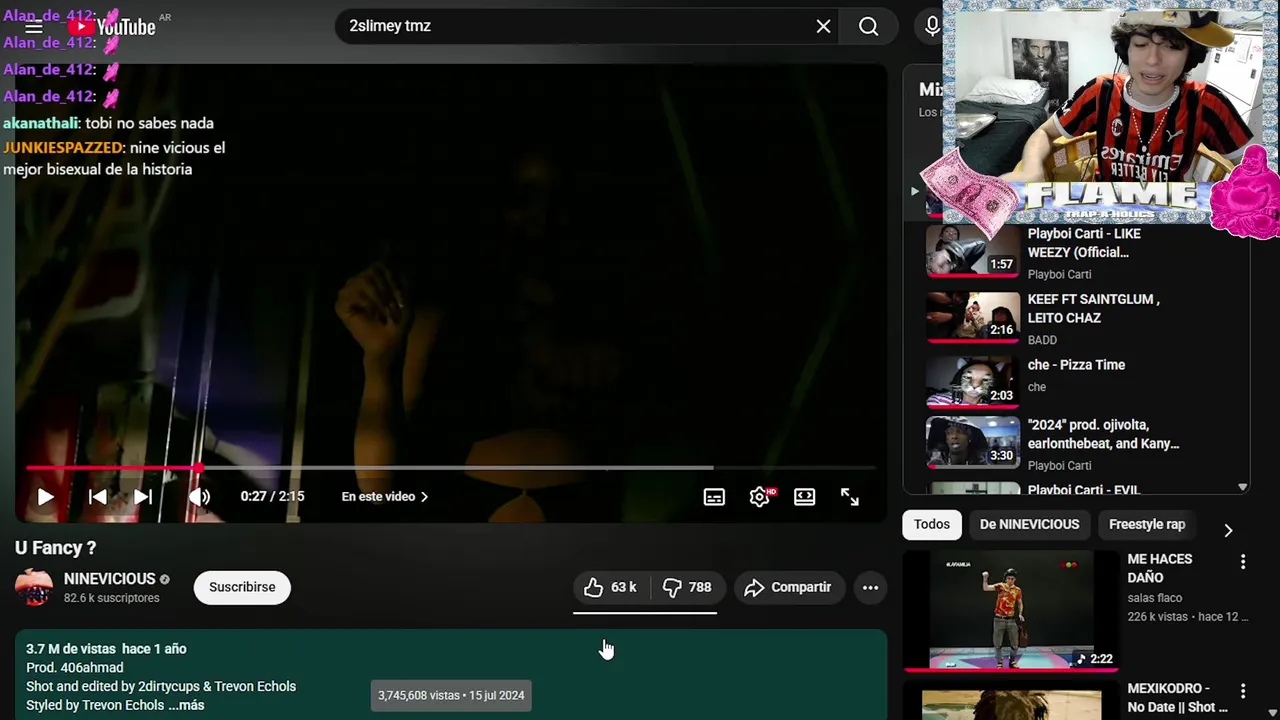Skip to the next video
The image size is (1280, 720).
143,497
